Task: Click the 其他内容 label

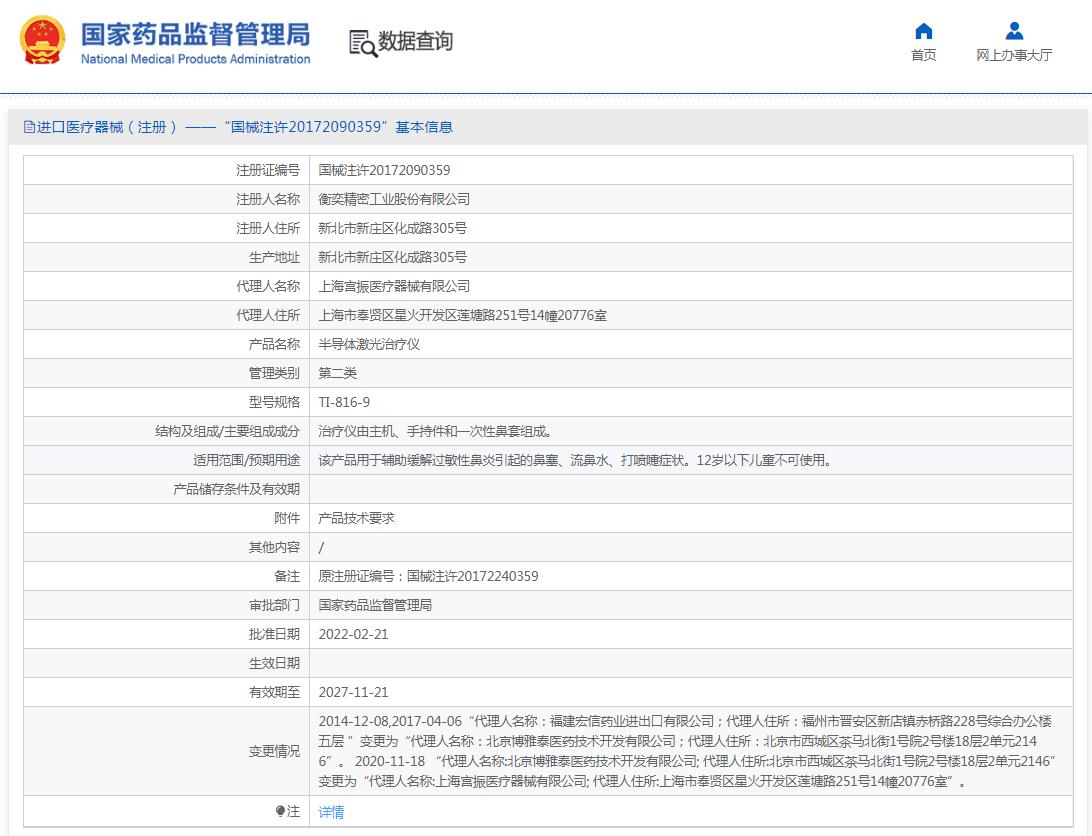Action: pyautogui.click(x=274, y=548)
